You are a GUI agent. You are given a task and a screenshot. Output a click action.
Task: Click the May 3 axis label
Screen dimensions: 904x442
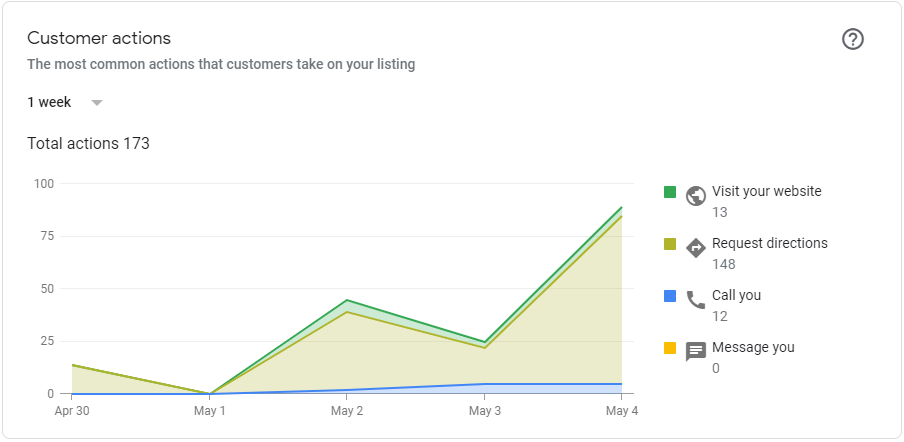click(484, 411)
